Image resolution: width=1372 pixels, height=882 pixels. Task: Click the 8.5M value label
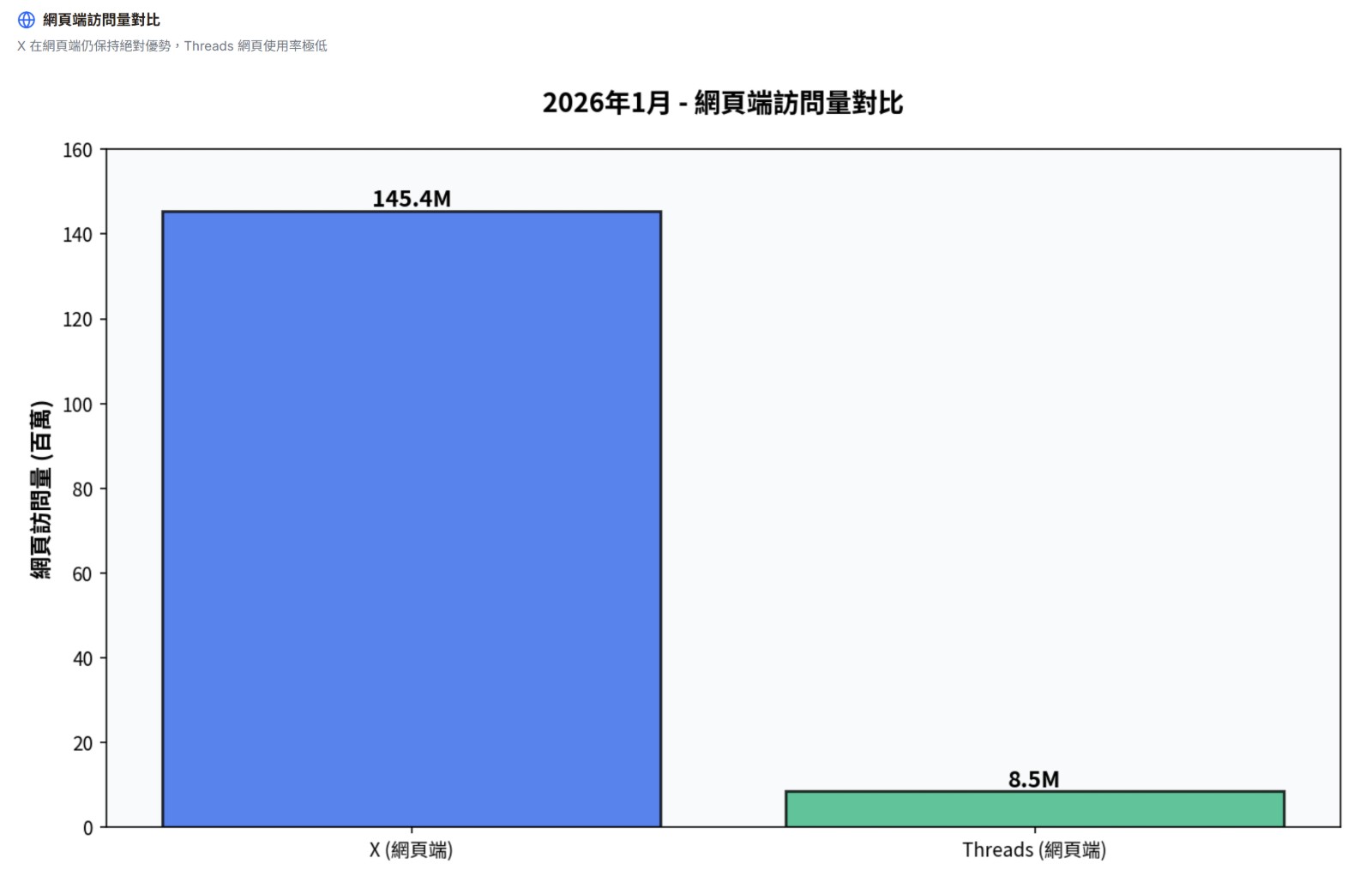[1032, 780]
